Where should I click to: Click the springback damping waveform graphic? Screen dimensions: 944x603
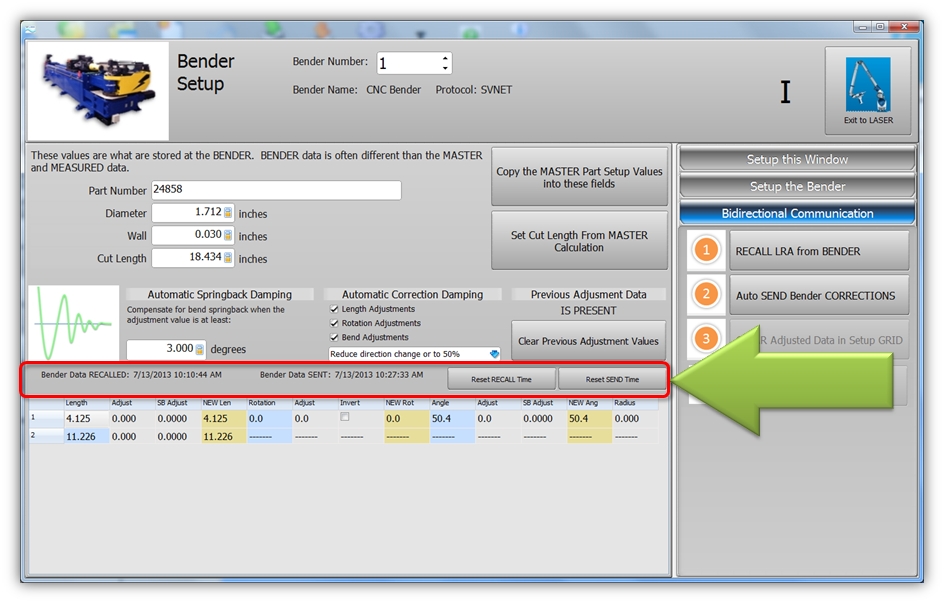point(72,324)
